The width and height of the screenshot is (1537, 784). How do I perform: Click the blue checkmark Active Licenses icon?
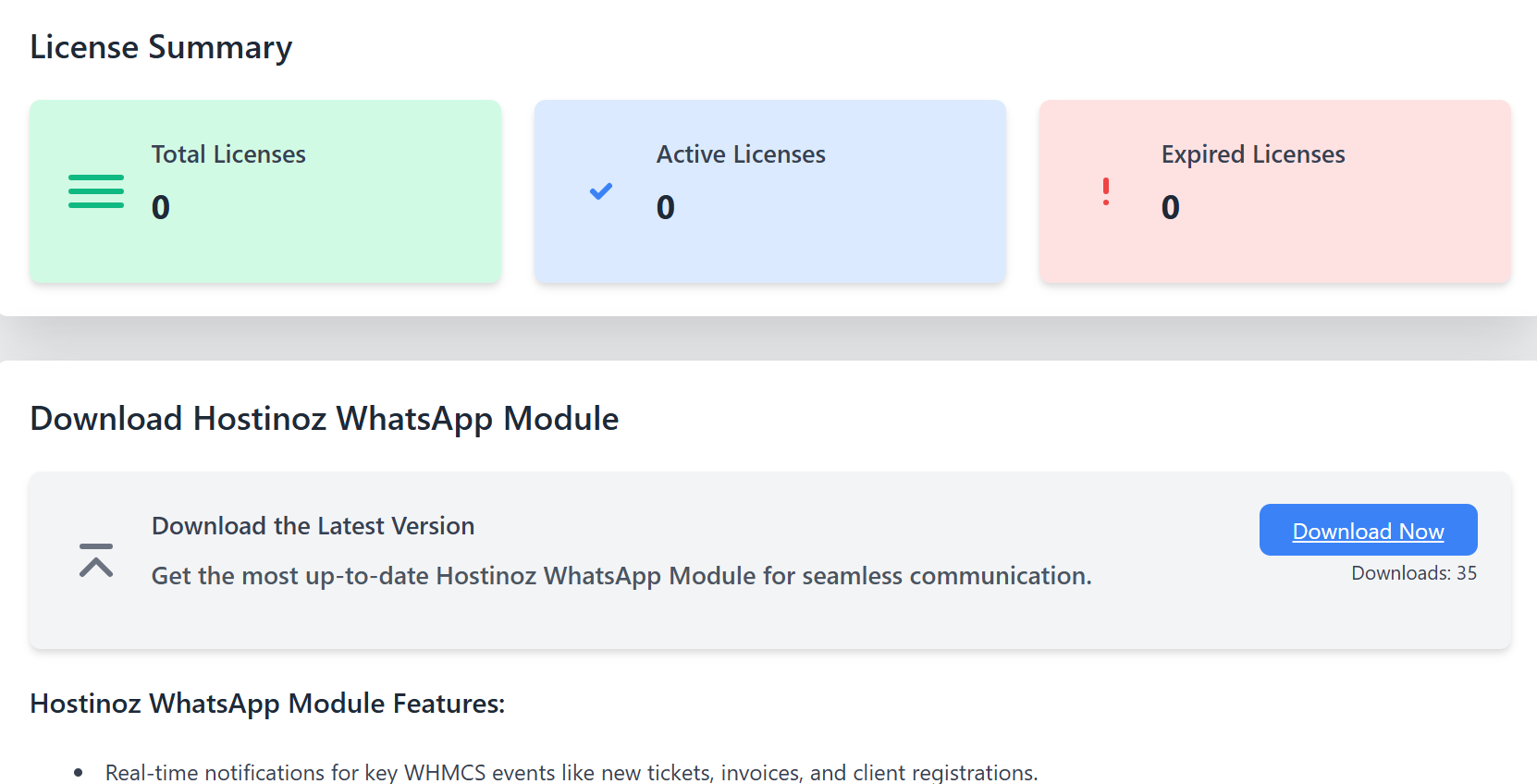coord(601,191)
